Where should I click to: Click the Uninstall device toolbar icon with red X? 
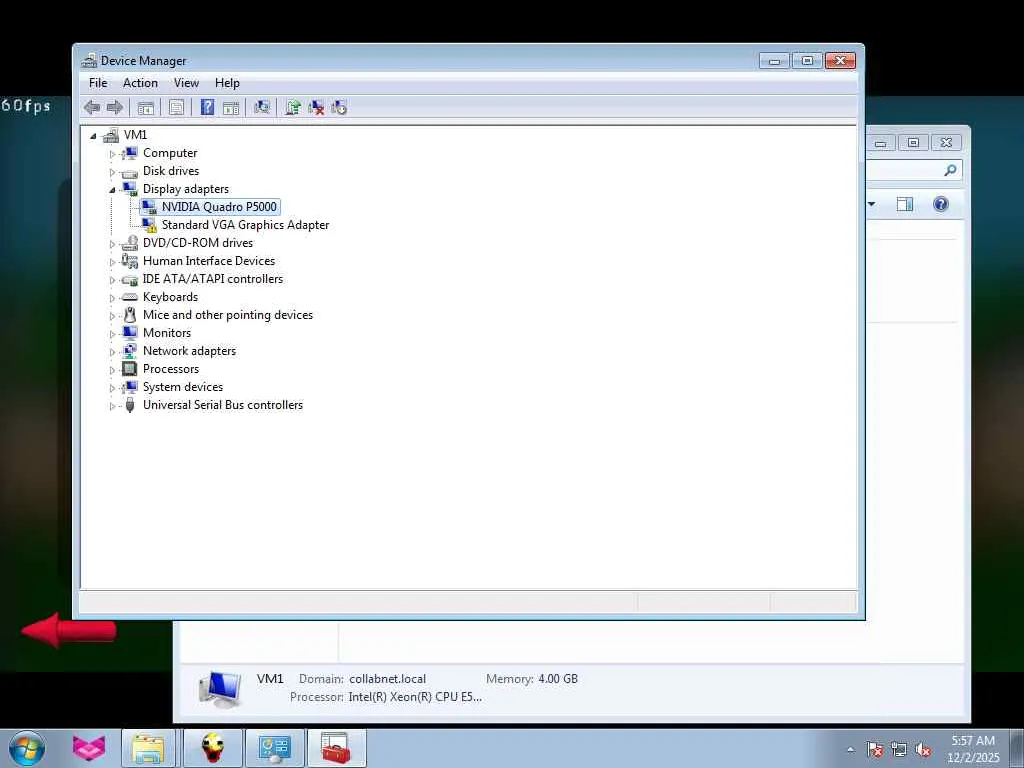[x=316, y=108]
